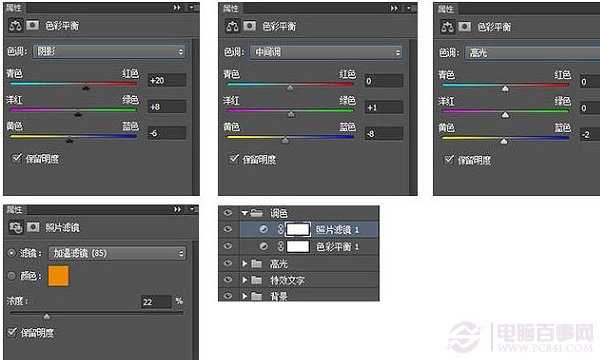Click folder icon of 背景 group
The height and width of the screenshot is (360, 600).
point(256,296)
